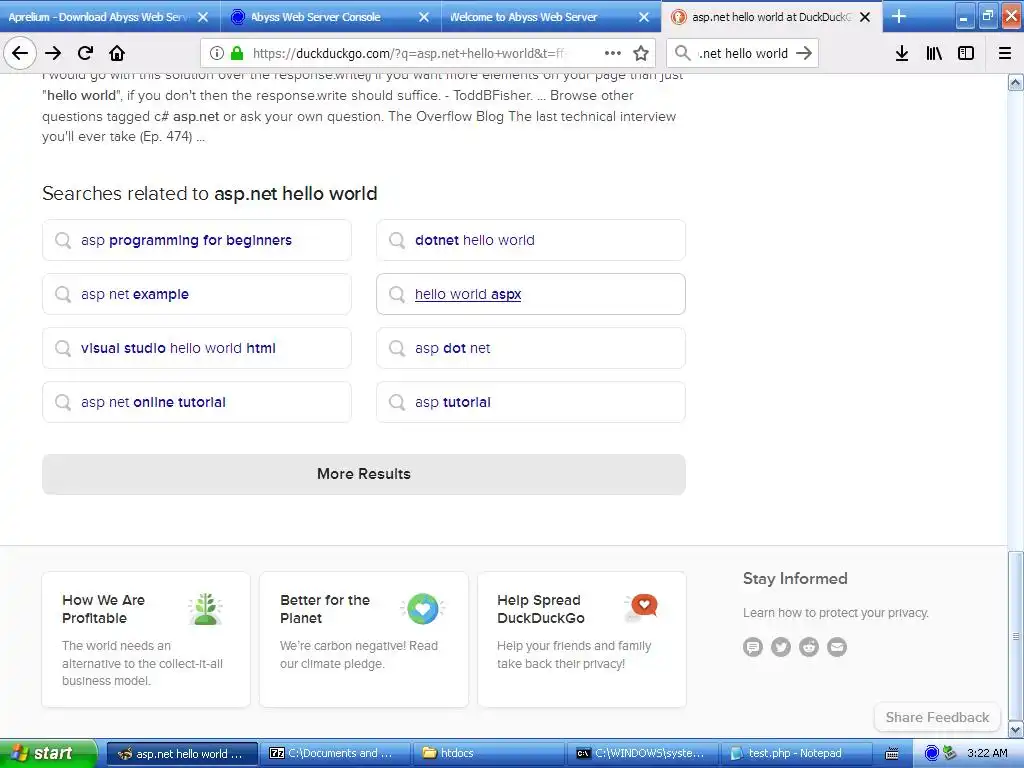
Task: Click the page scrollbar down arrow
Action: point(1016,729)
